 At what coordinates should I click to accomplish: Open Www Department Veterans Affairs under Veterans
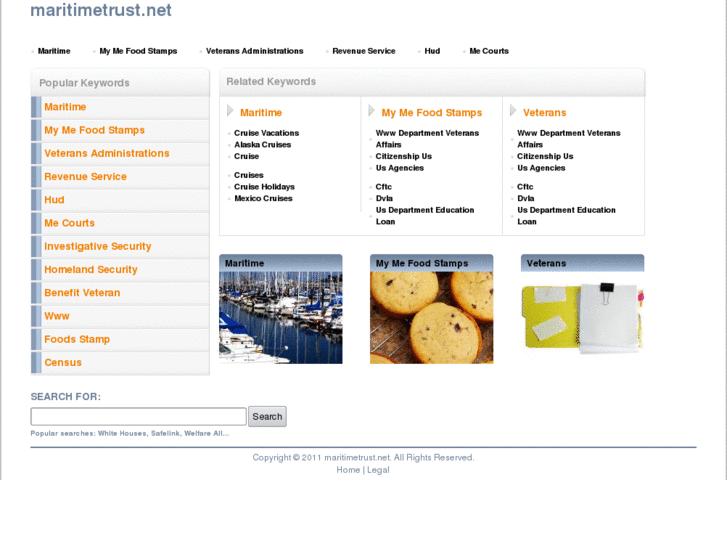pyautogui.click(x=568, y=139)
